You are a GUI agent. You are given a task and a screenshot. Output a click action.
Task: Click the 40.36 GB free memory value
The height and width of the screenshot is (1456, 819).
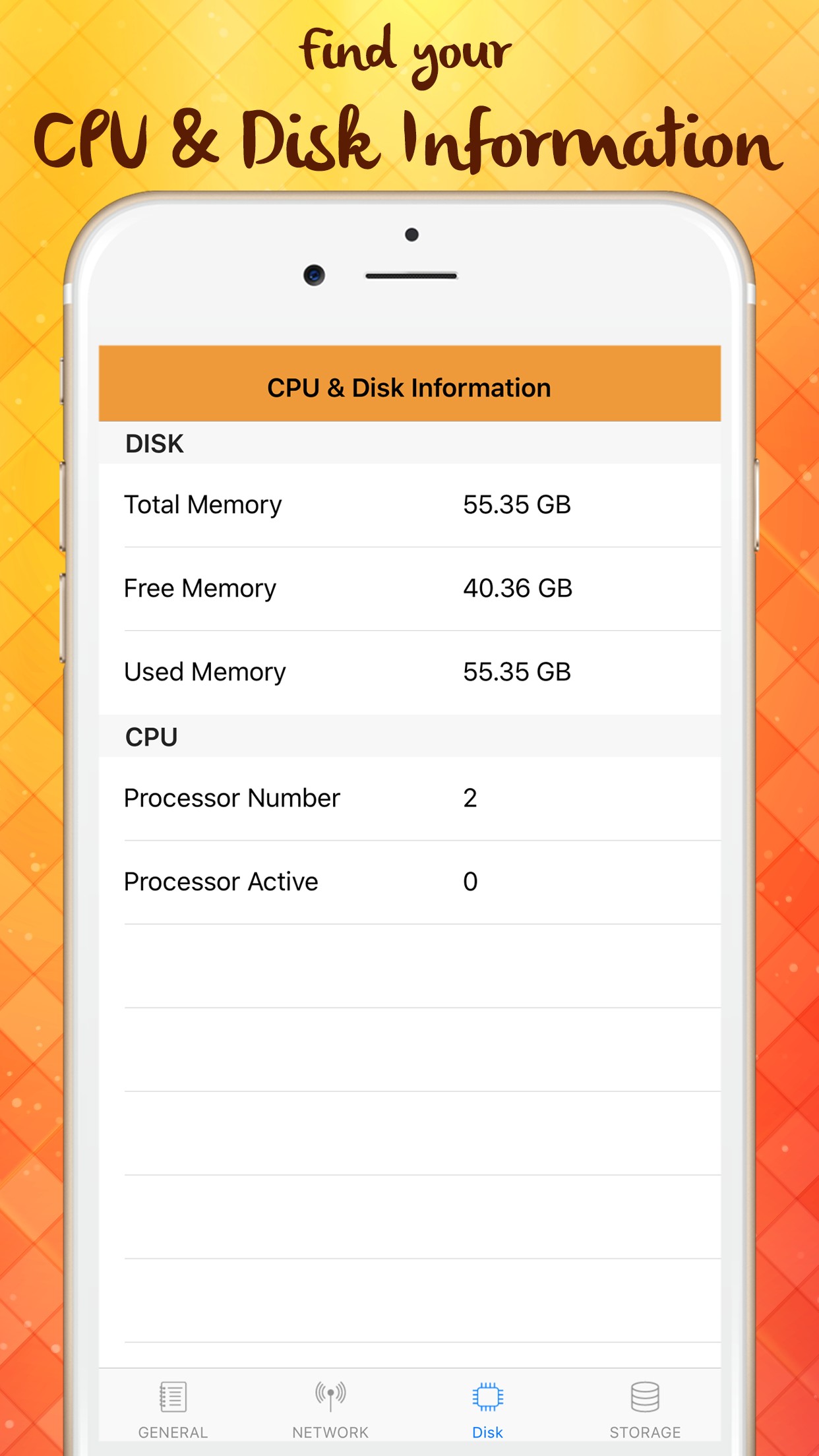tap(518, 588)
